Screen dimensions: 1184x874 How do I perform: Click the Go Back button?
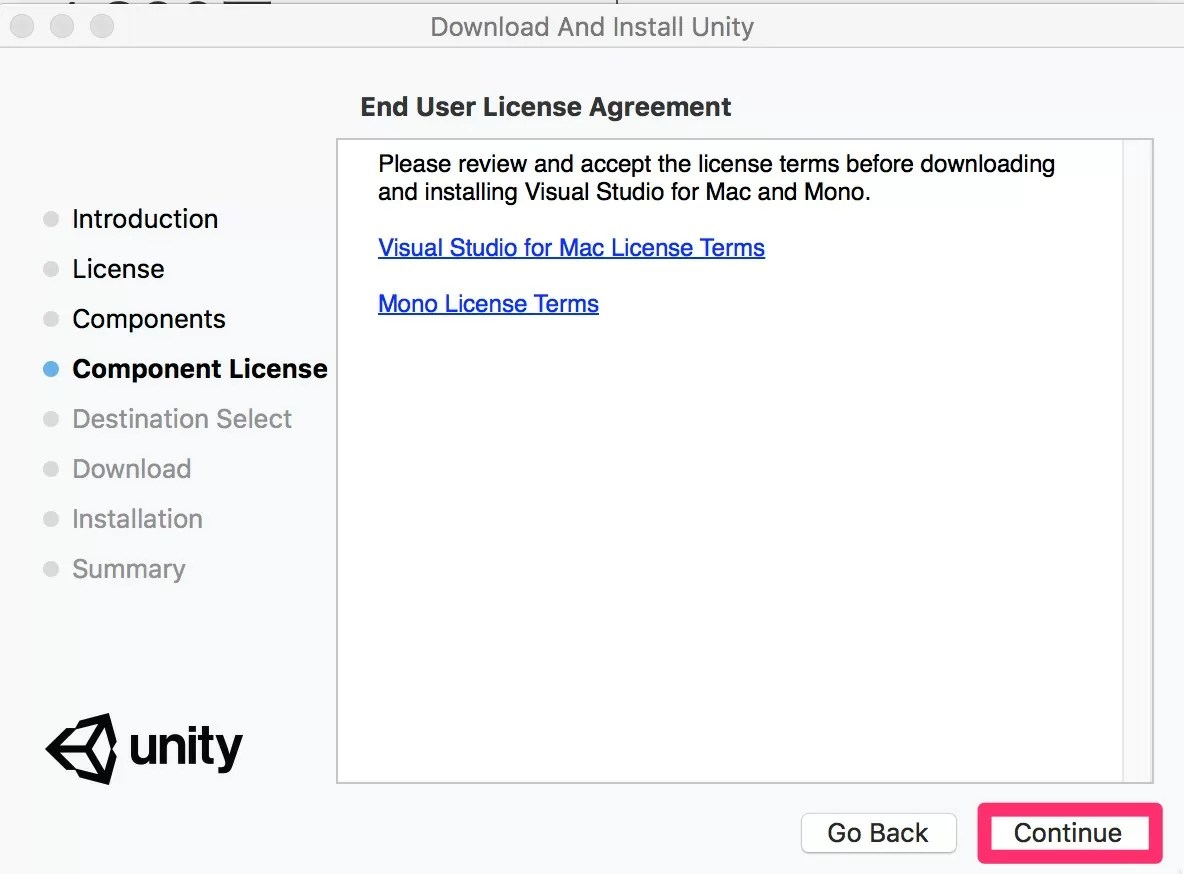pyautogui.click(x=878, y=832)
